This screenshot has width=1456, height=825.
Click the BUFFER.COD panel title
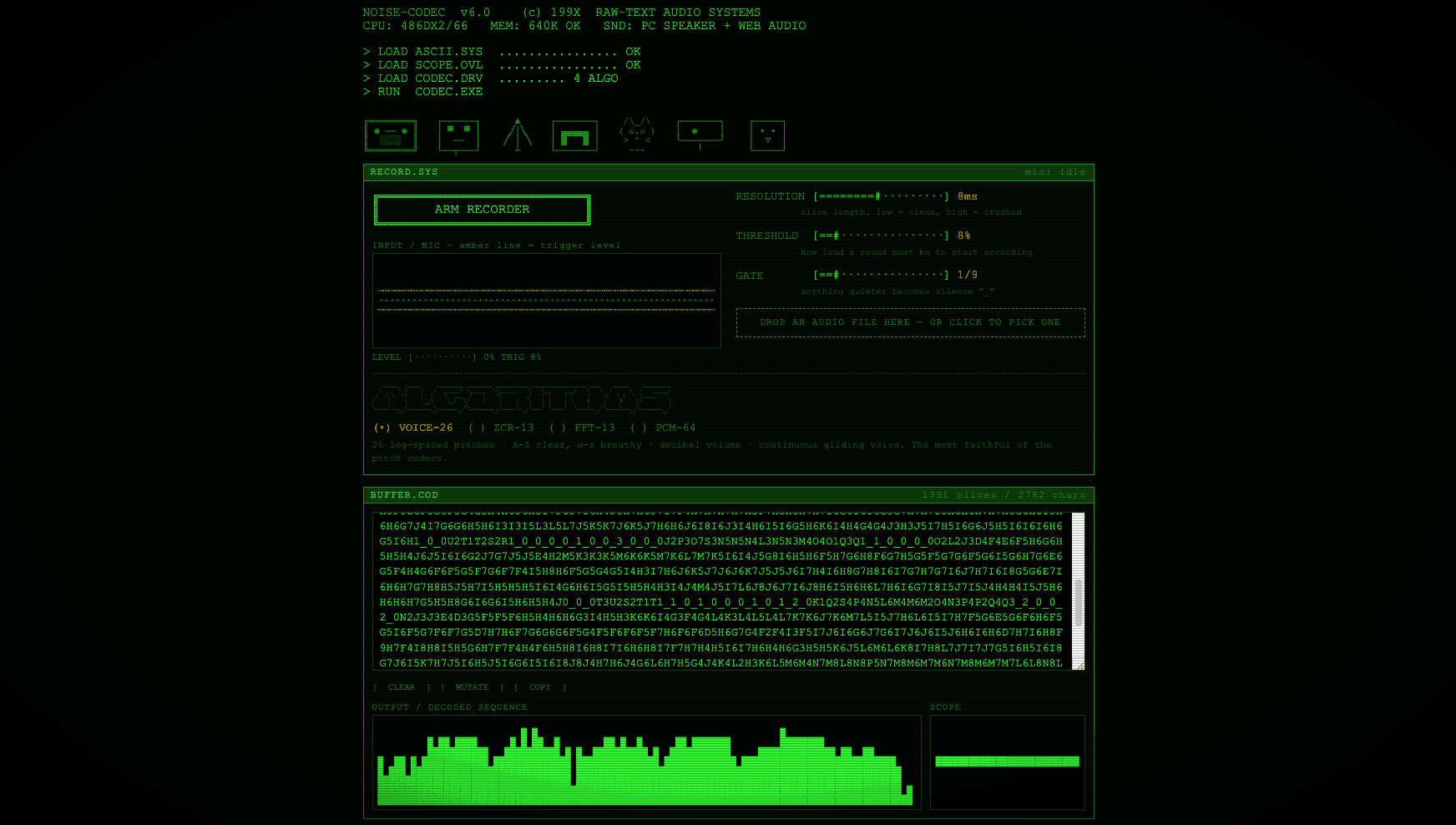click(x=404, y=495)
